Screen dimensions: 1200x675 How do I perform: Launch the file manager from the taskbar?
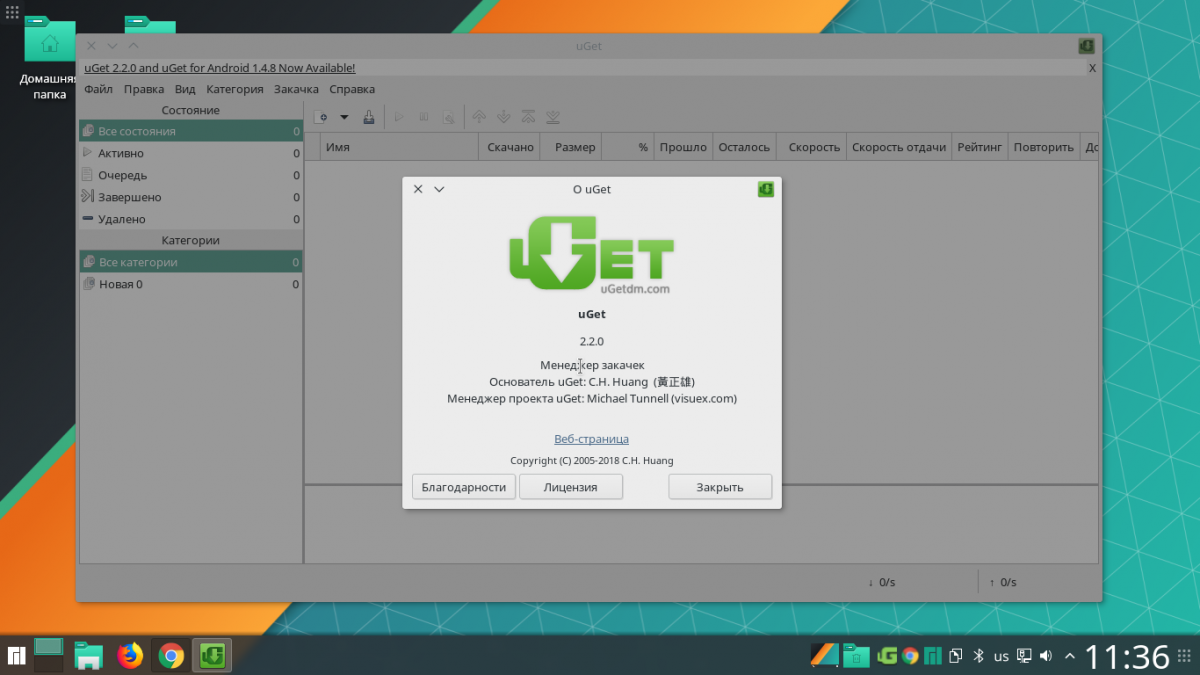pos(89,656)
